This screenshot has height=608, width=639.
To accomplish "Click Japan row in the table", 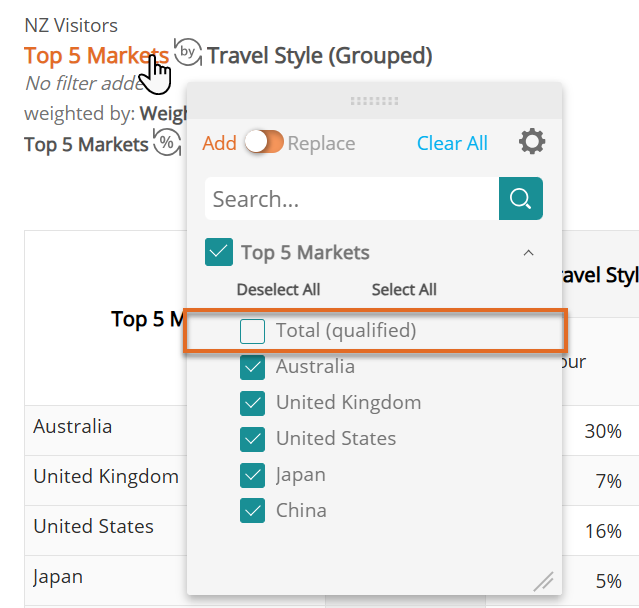I will (58, 577).
